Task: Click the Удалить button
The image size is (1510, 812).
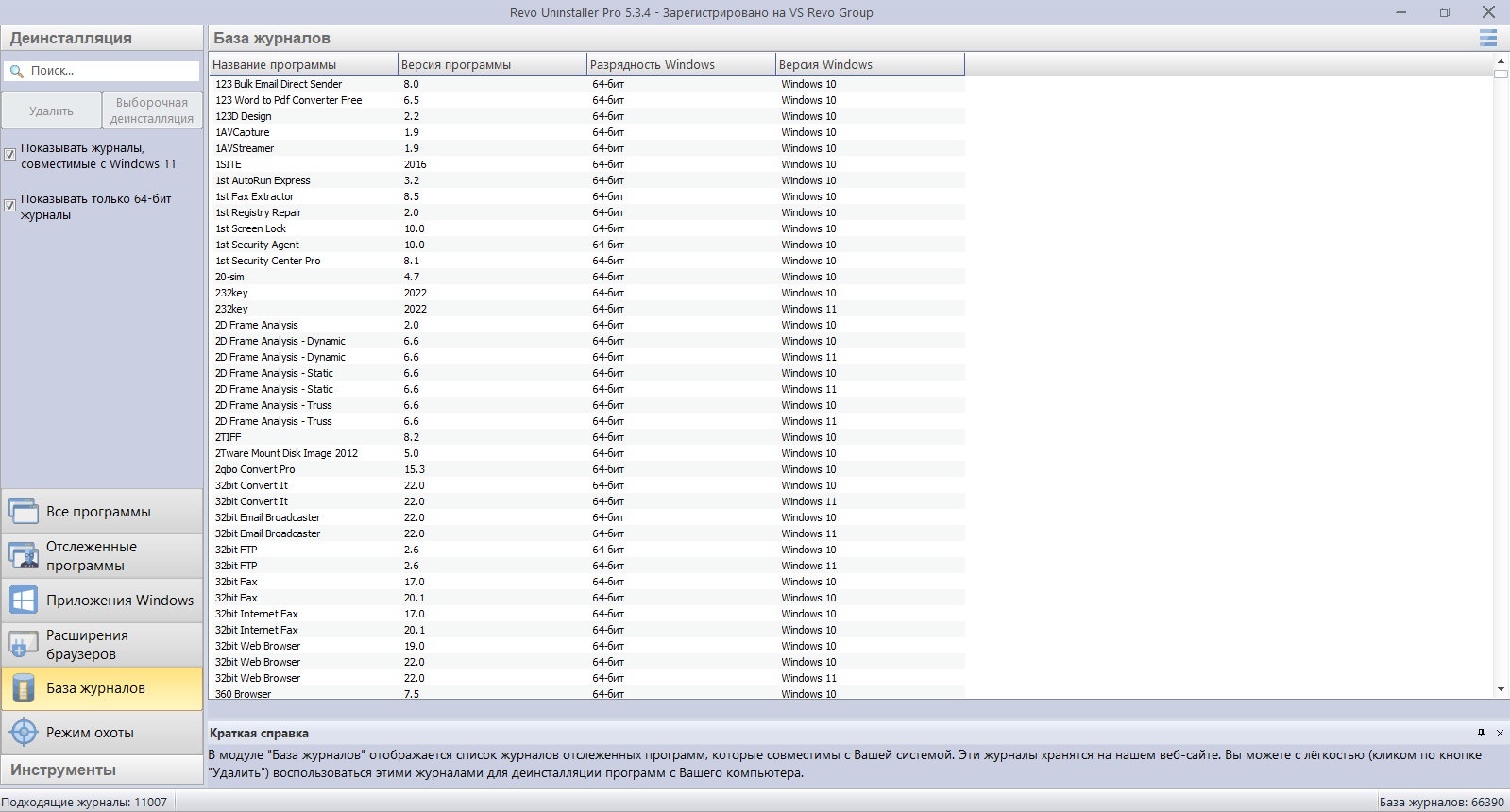Action: pos(51,110)
